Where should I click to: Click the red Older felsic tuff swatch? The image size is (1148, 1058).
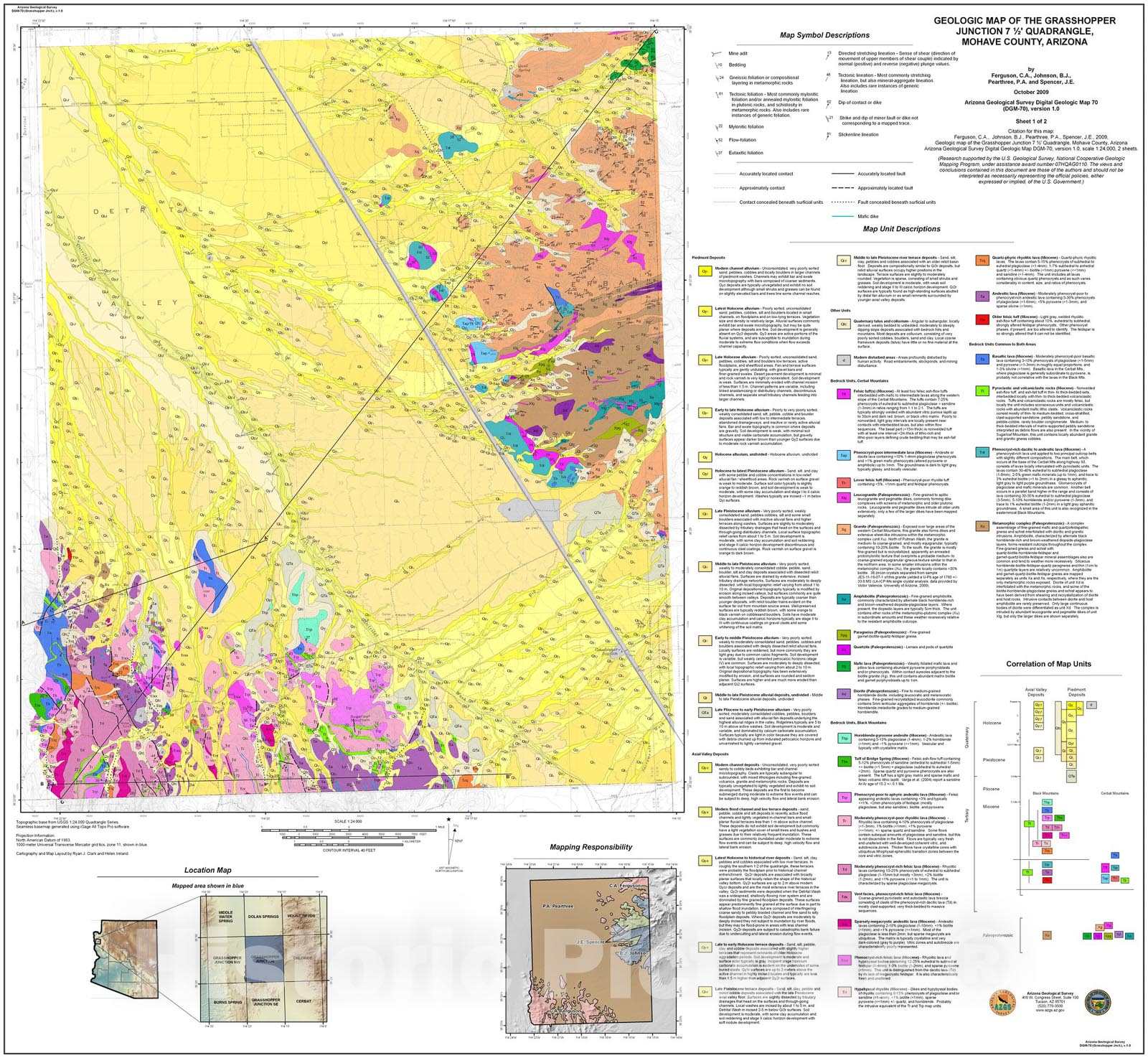[x=982, y=319]
